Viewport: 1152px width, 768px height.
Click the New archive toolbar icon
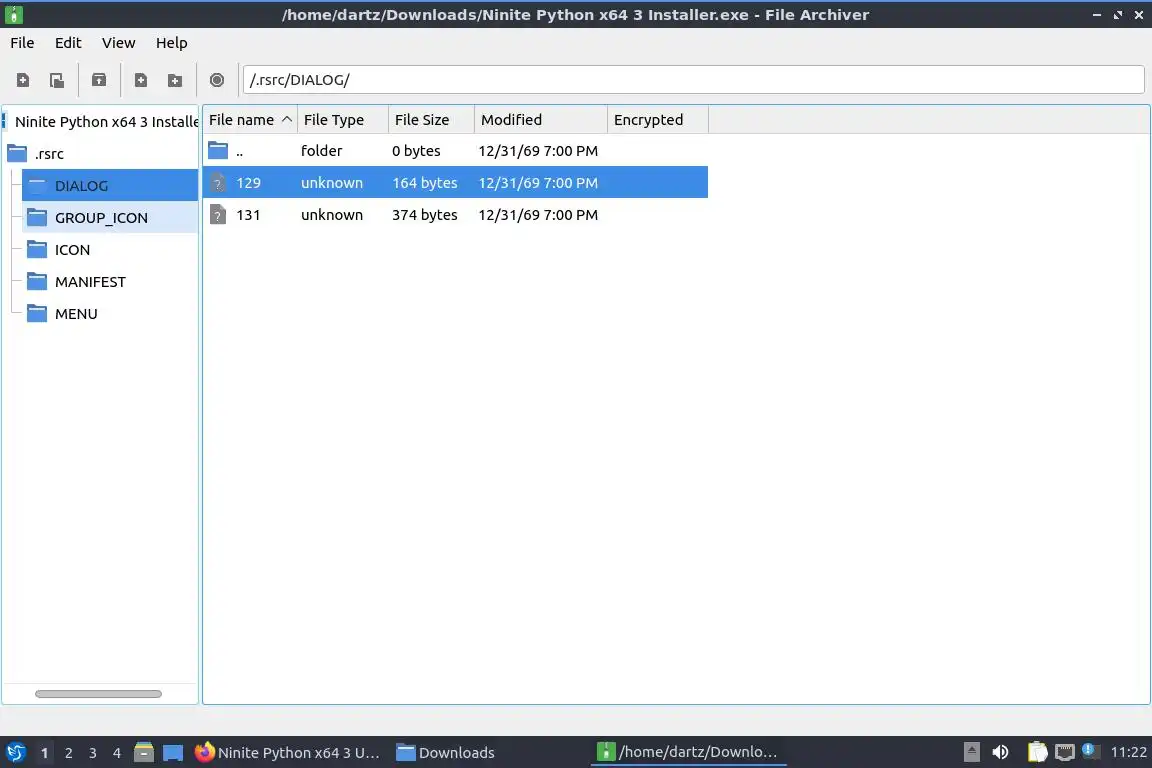pos(23,80)
